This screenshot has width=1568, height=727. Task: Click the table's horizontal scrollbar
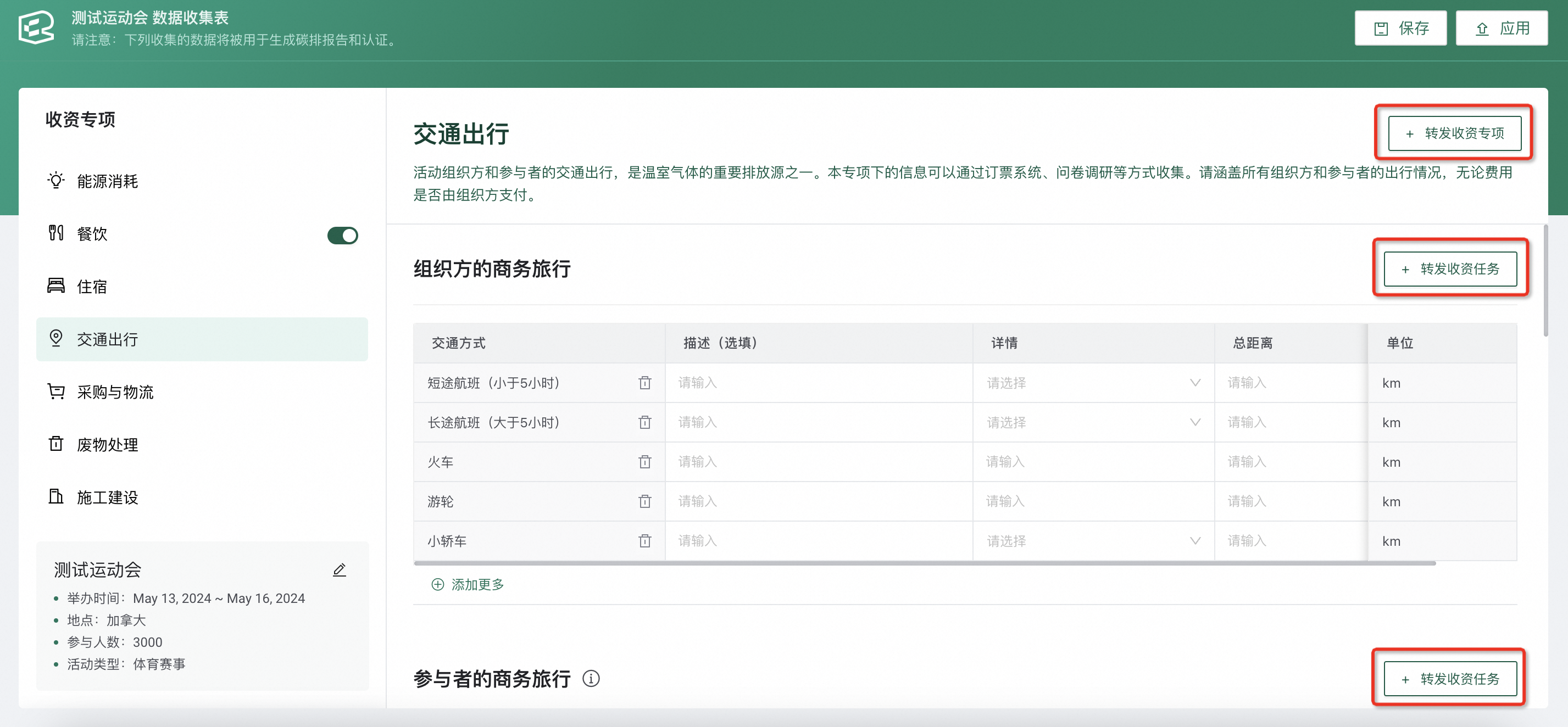[x=924, y=563]
